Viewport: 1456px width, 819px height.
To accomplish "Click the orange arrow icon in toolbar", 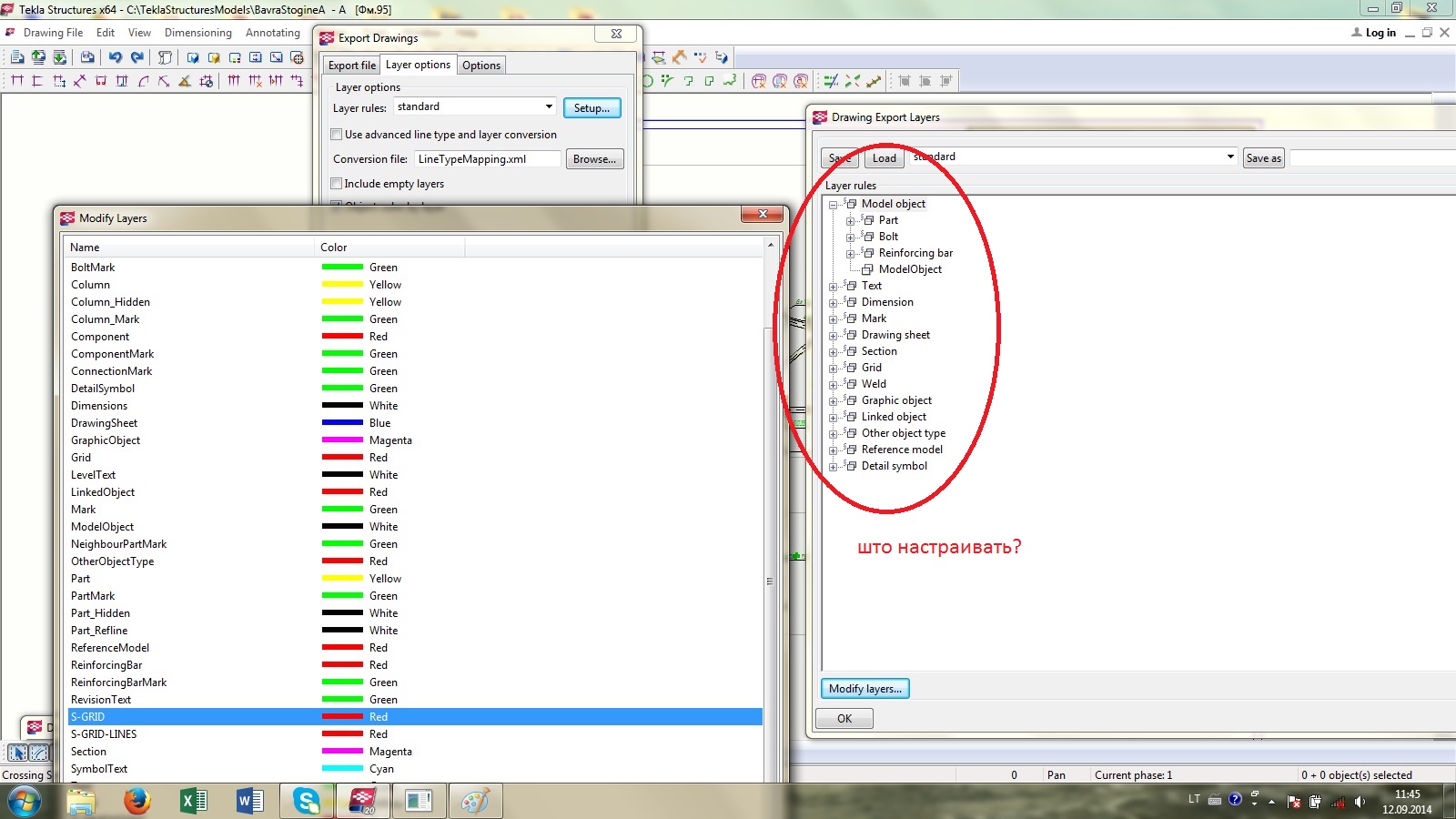I will tap(679, 57).
